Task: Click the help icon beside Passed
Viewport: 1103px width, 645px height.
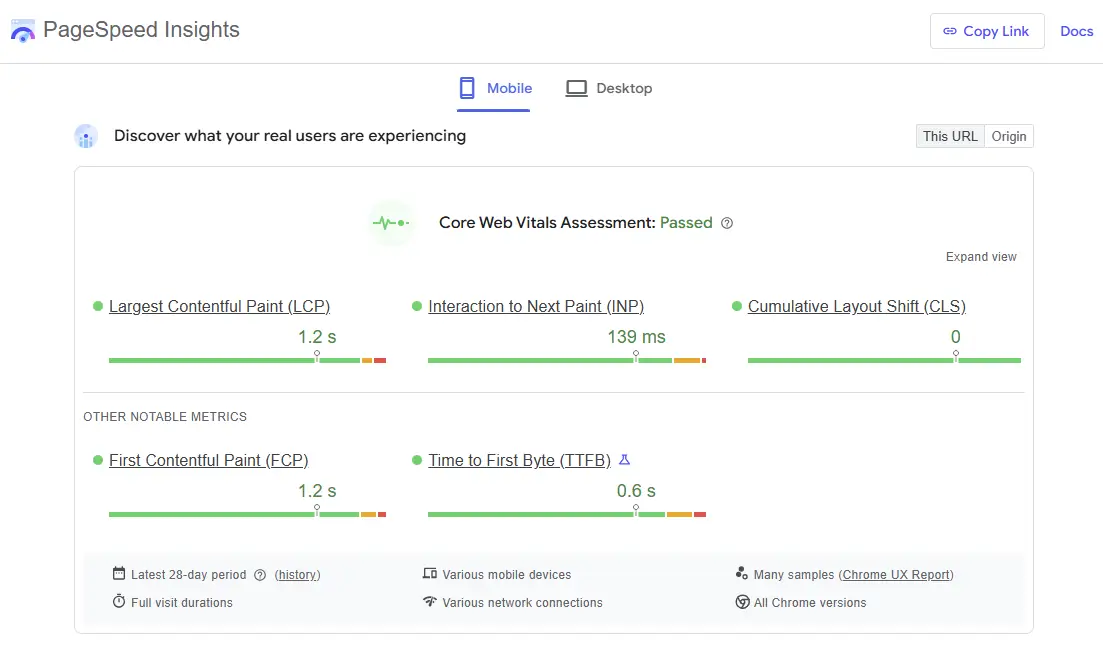Action: (x=727, y=223)
